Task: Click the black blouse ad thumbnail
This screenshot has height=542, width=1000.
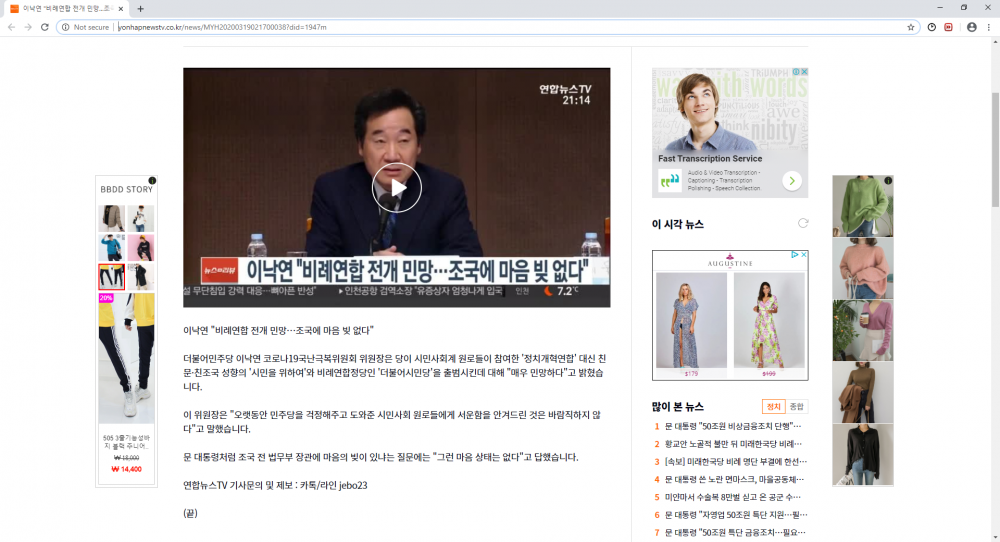Action: click(862, 455)
